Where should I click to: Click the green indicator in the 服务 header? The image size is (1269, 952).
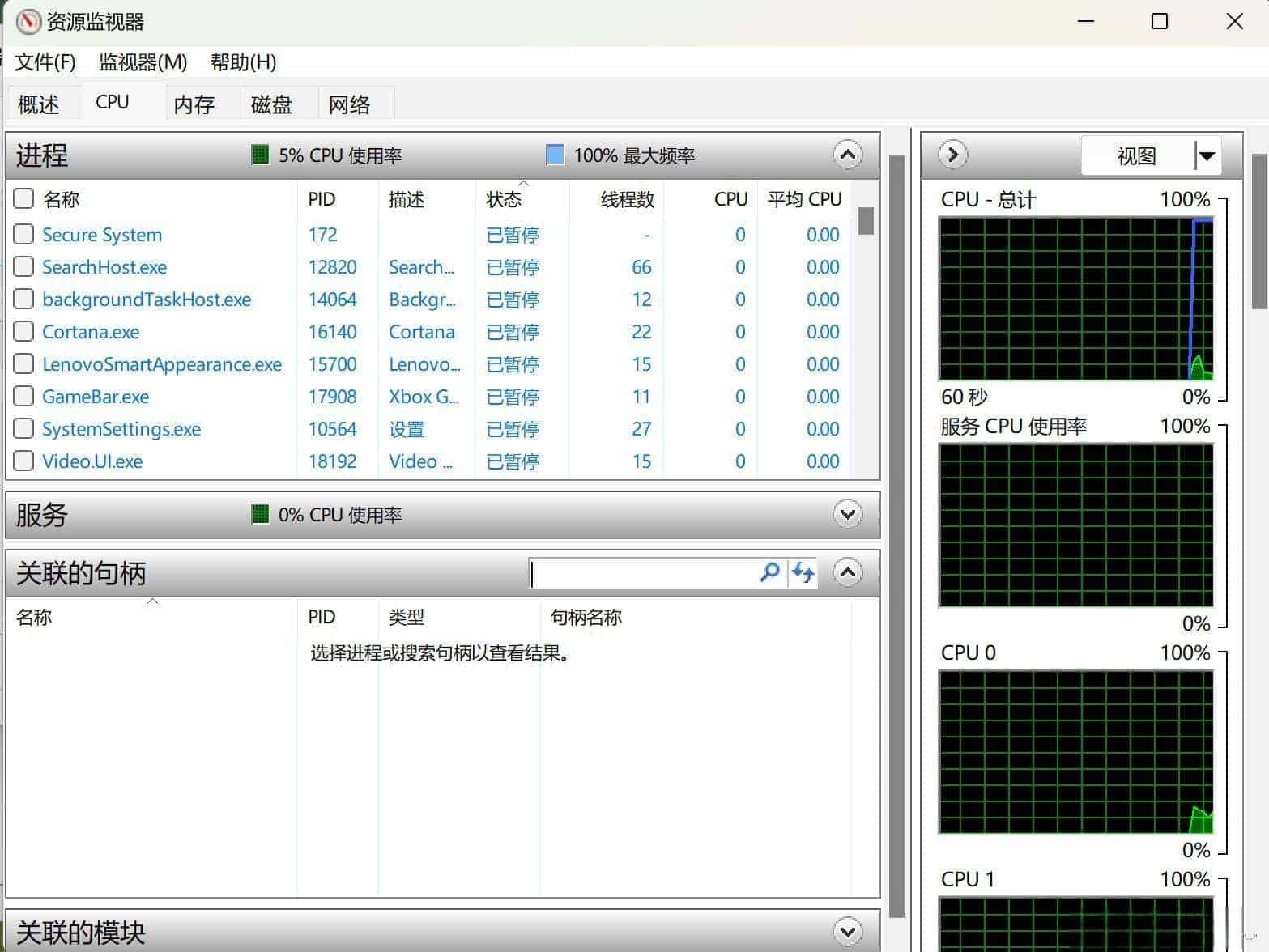[x=259, y=514]
